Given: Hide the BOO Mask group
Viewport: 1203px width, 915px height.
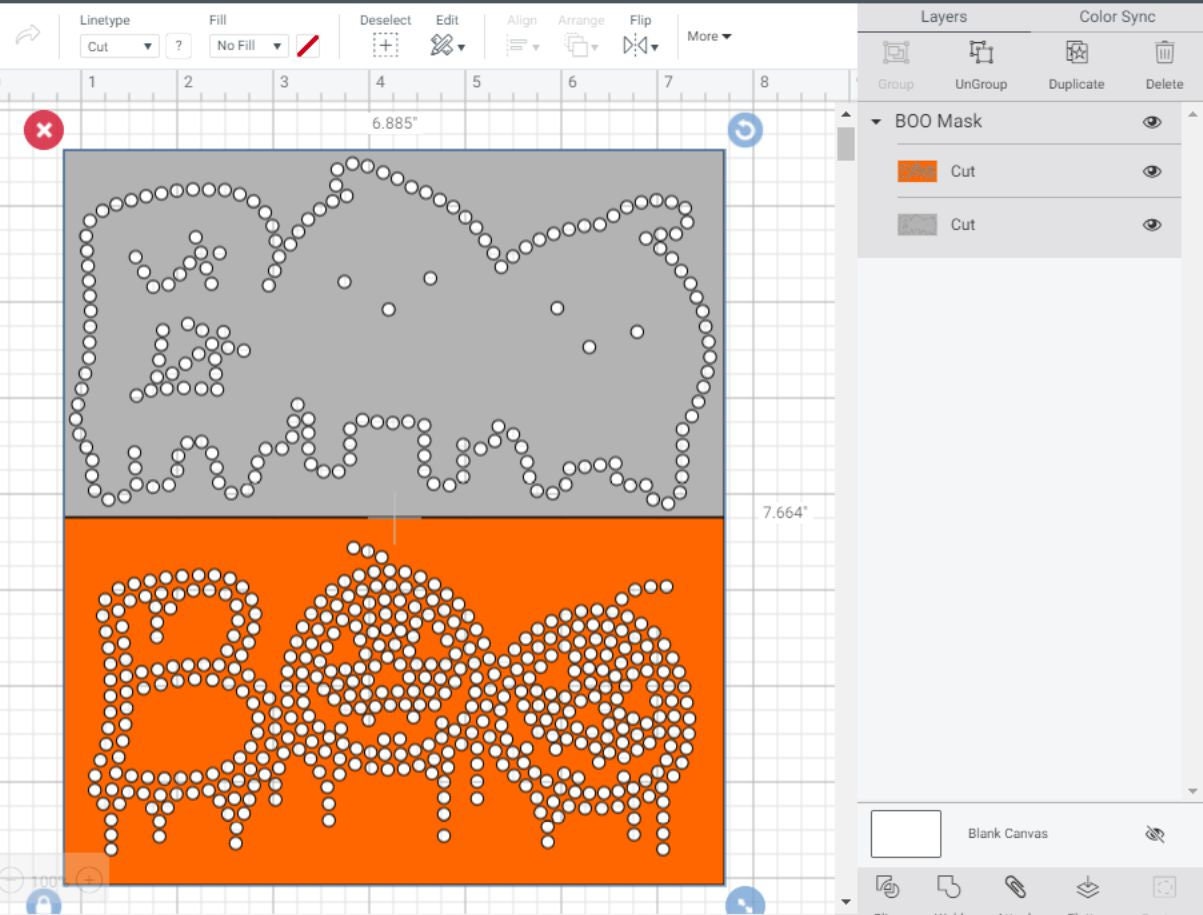Looking at the screenshot, I should 1152,121.
